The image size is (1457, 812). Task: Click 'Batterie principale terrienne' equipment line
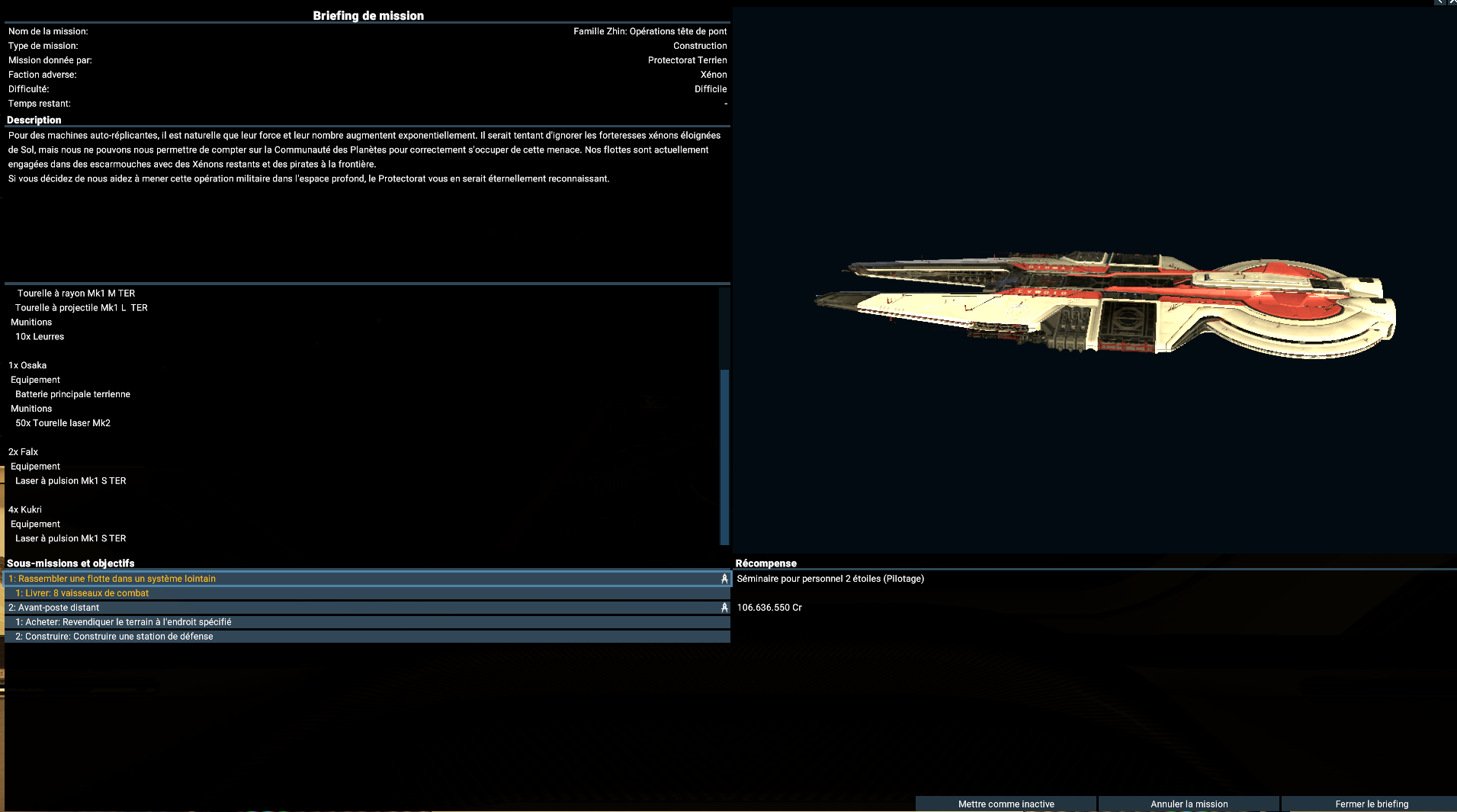[72, 394]
